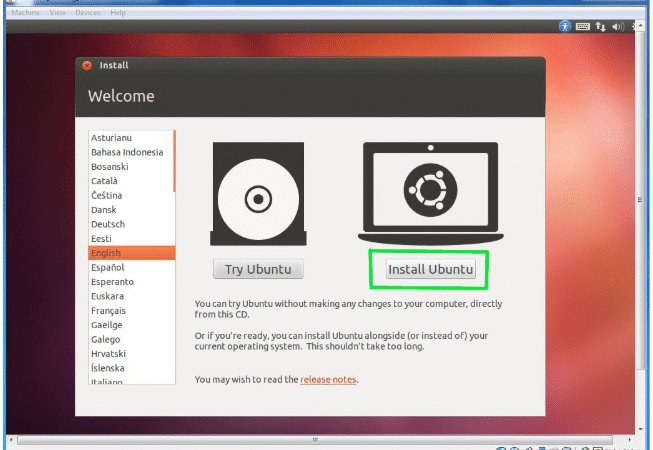The width and height of the screenshot is (653, 450).
Task: Select Català language
Action: point(131,181)
